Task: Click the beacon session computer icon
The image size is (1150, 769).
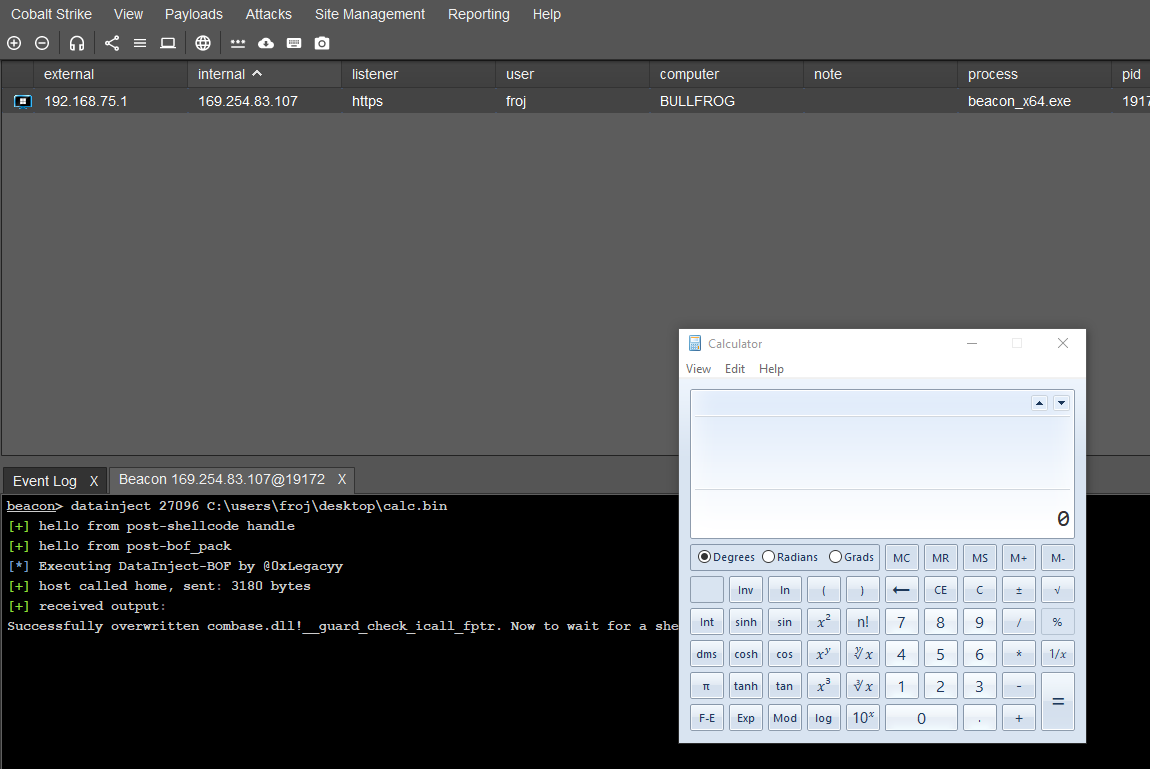Action: coord(23,101)
